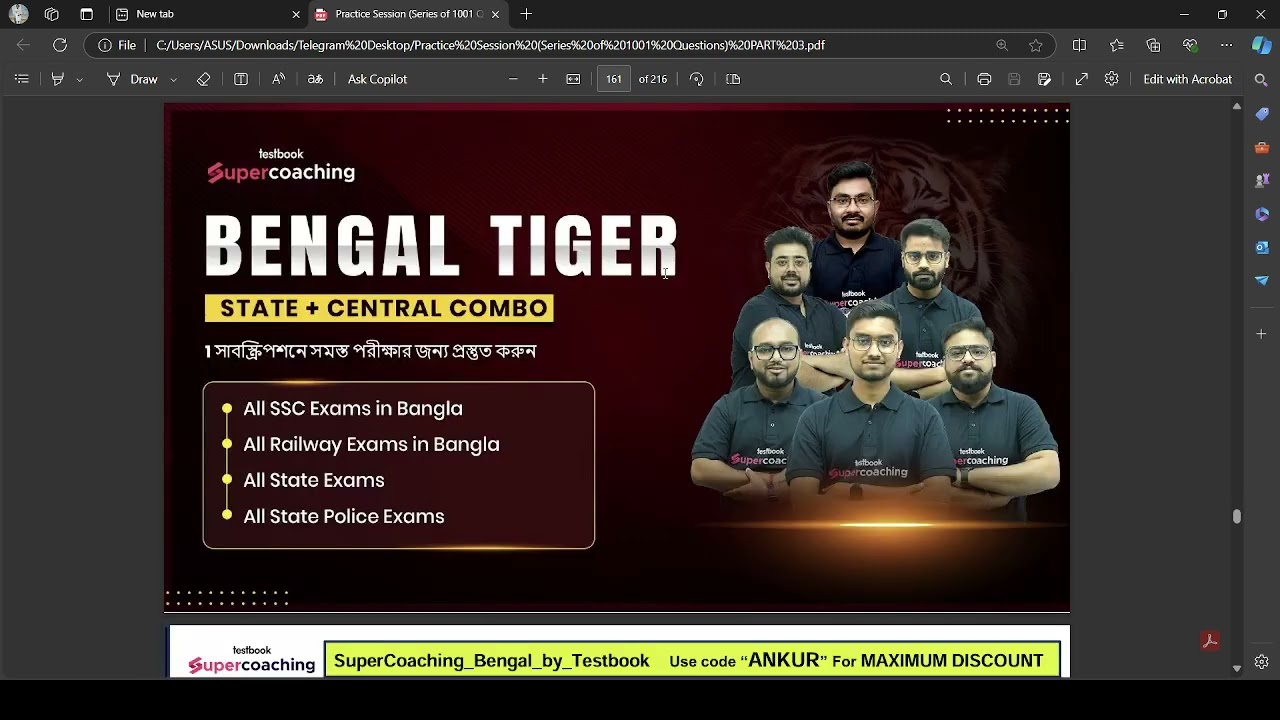This screenshot has height=720, width=1280.
Task: Open the sidebar Tools briefcase icon
Action: [x=1262, y=148]
